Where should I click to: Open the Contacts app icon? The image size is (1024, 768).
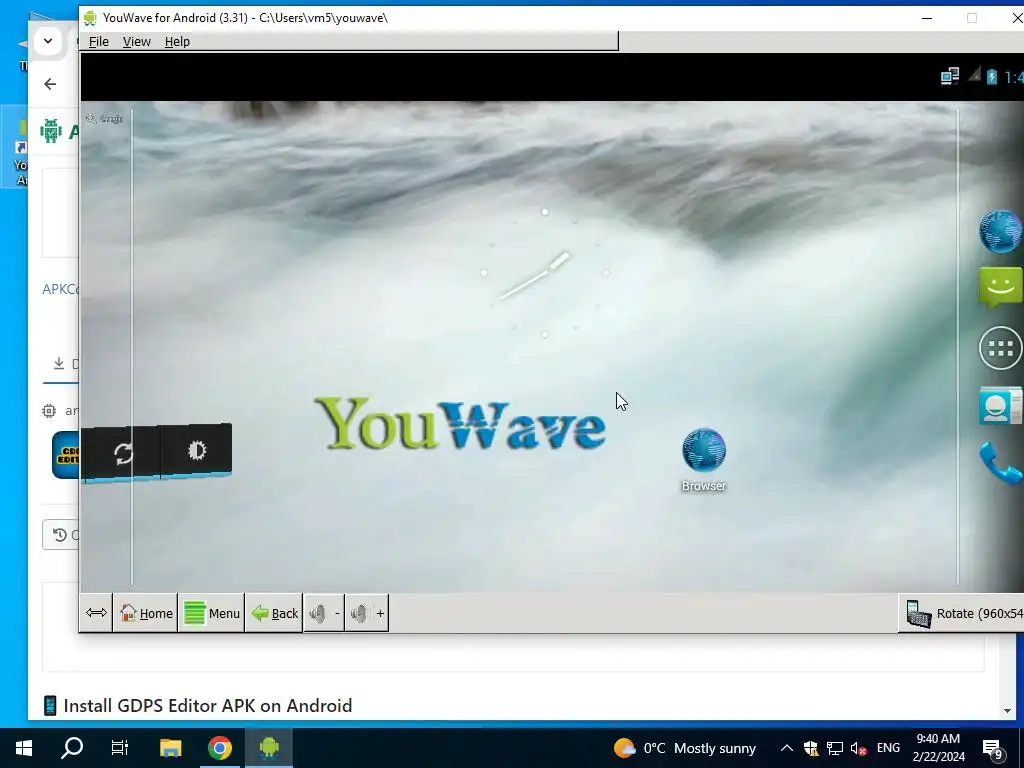1000,405
